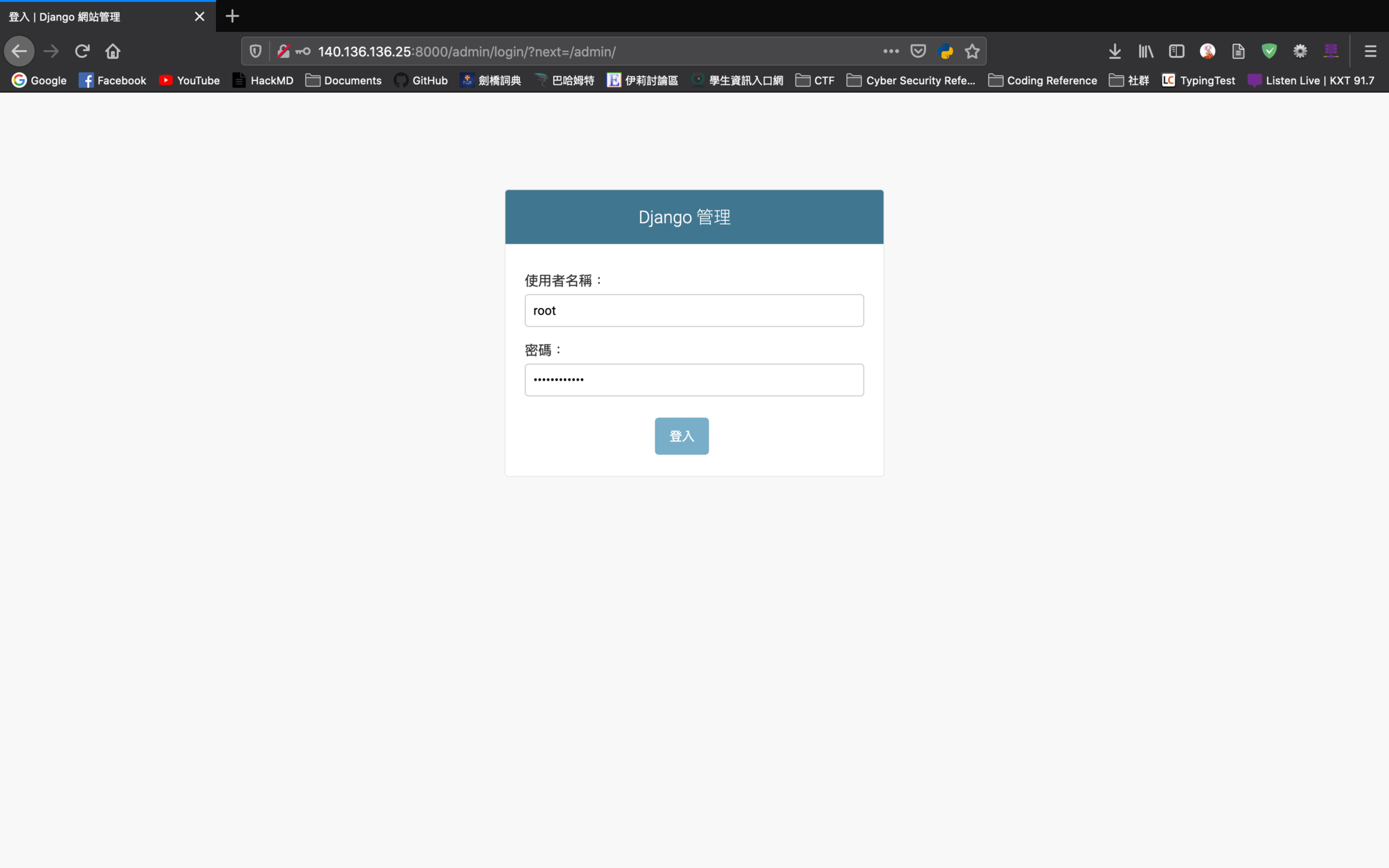
Task: Click the insecure connection lock icon
Action: pos(283,51)
